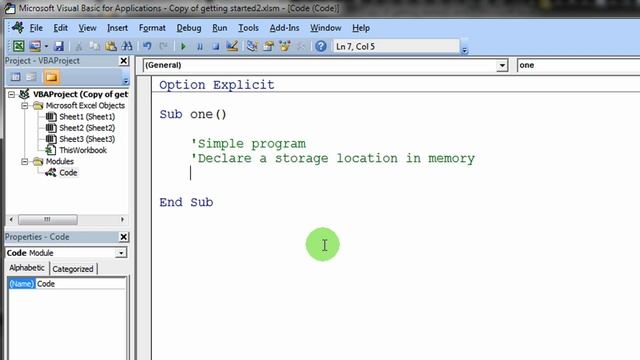Click the Redo arrow icon

[163, 46]
